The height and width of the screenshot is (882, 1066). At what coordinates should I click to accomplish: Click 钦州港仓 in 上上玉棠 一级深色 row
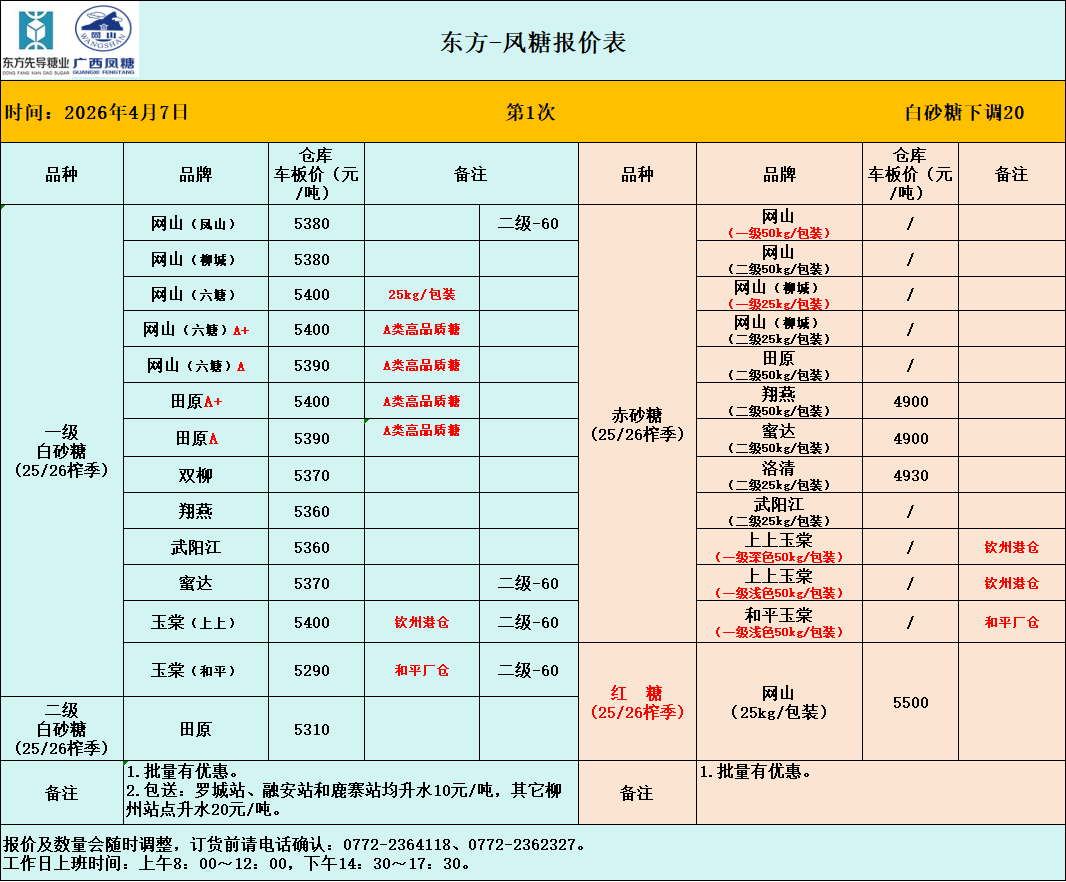point(1012,547)
